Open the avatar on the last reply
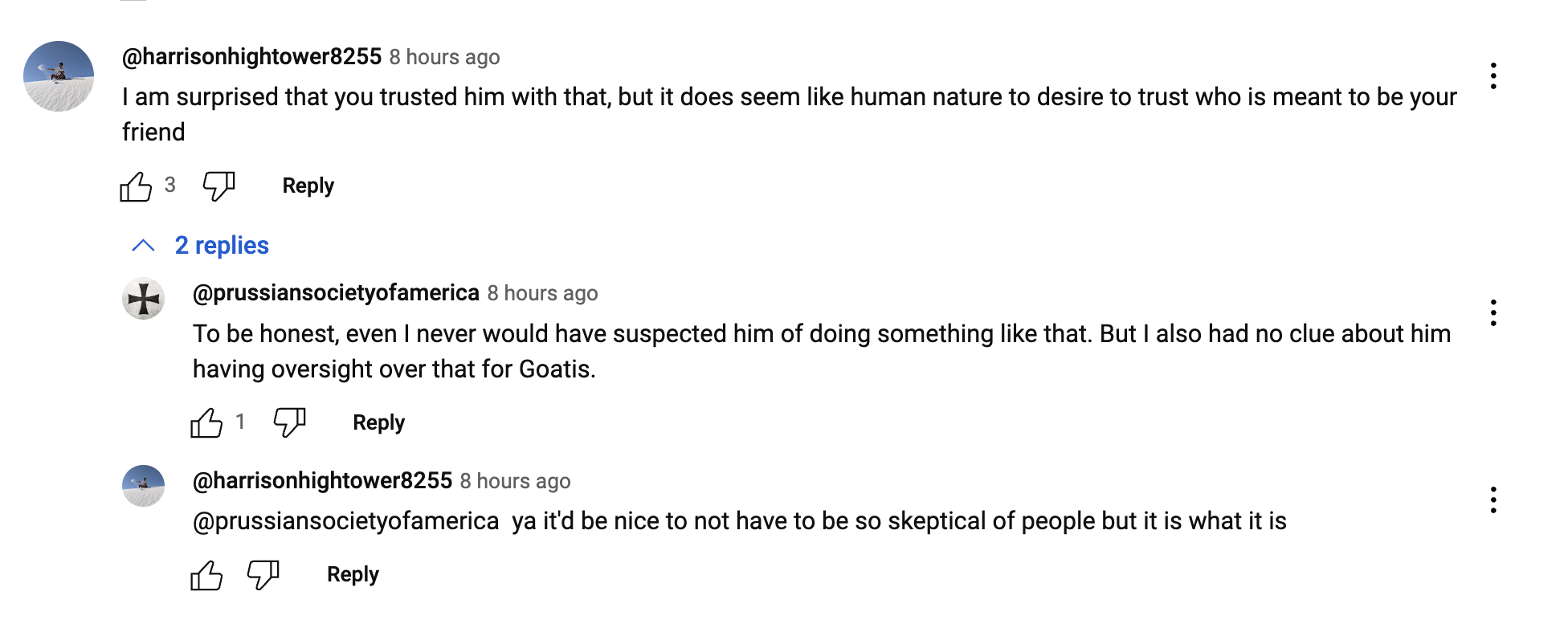Image resolution: width=1568 pixels, height=620 pixels. point(144,486)
